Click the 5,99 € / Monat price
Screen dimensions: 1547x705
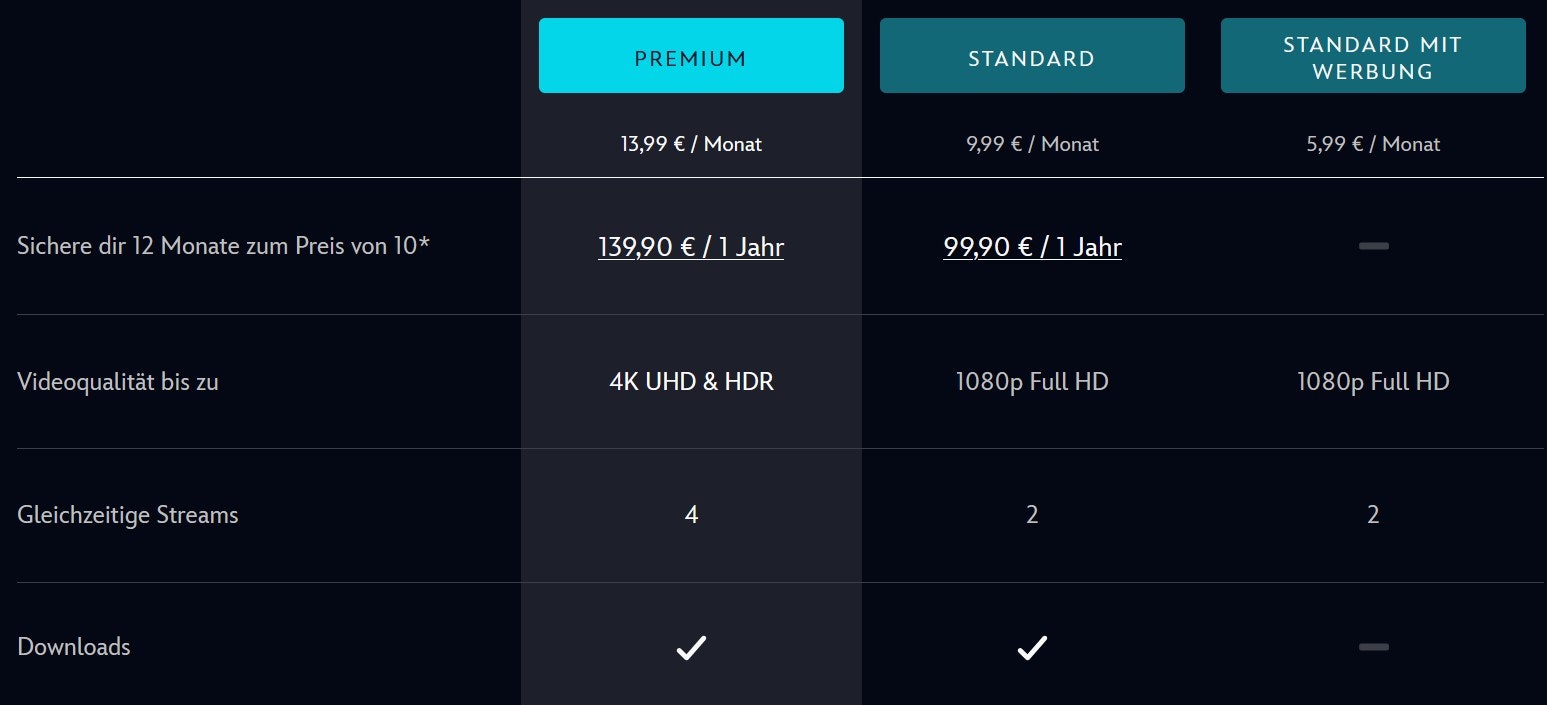(1373, 144)
